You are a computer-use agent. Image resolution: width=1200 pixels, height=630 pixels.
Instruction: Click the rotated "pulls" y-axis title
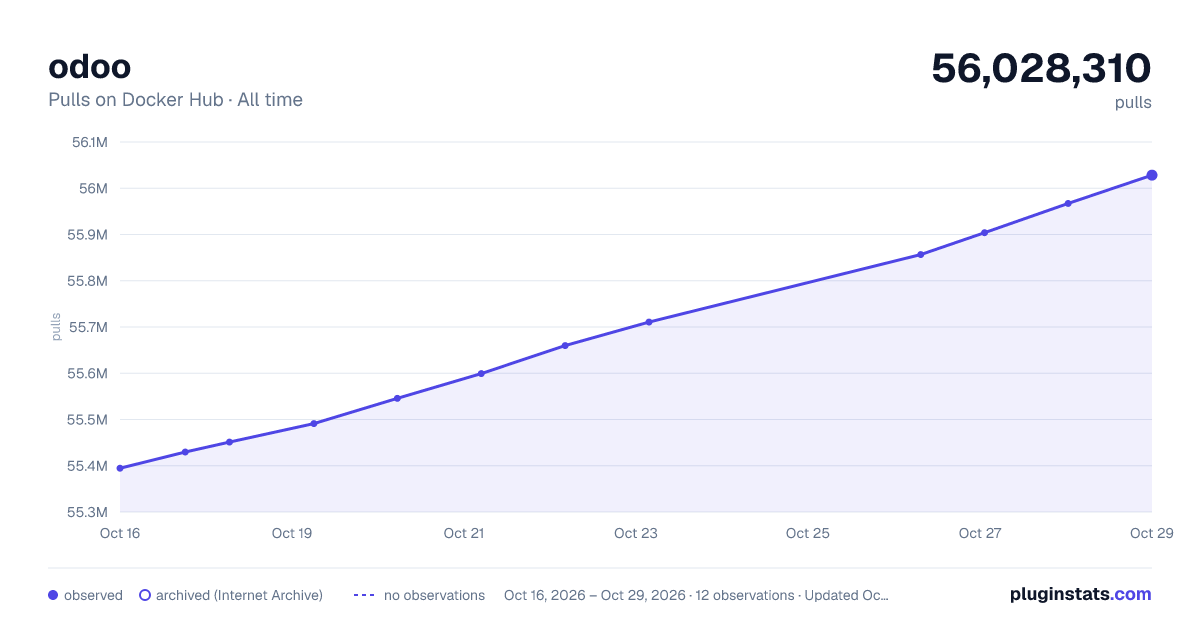[56, 327]
